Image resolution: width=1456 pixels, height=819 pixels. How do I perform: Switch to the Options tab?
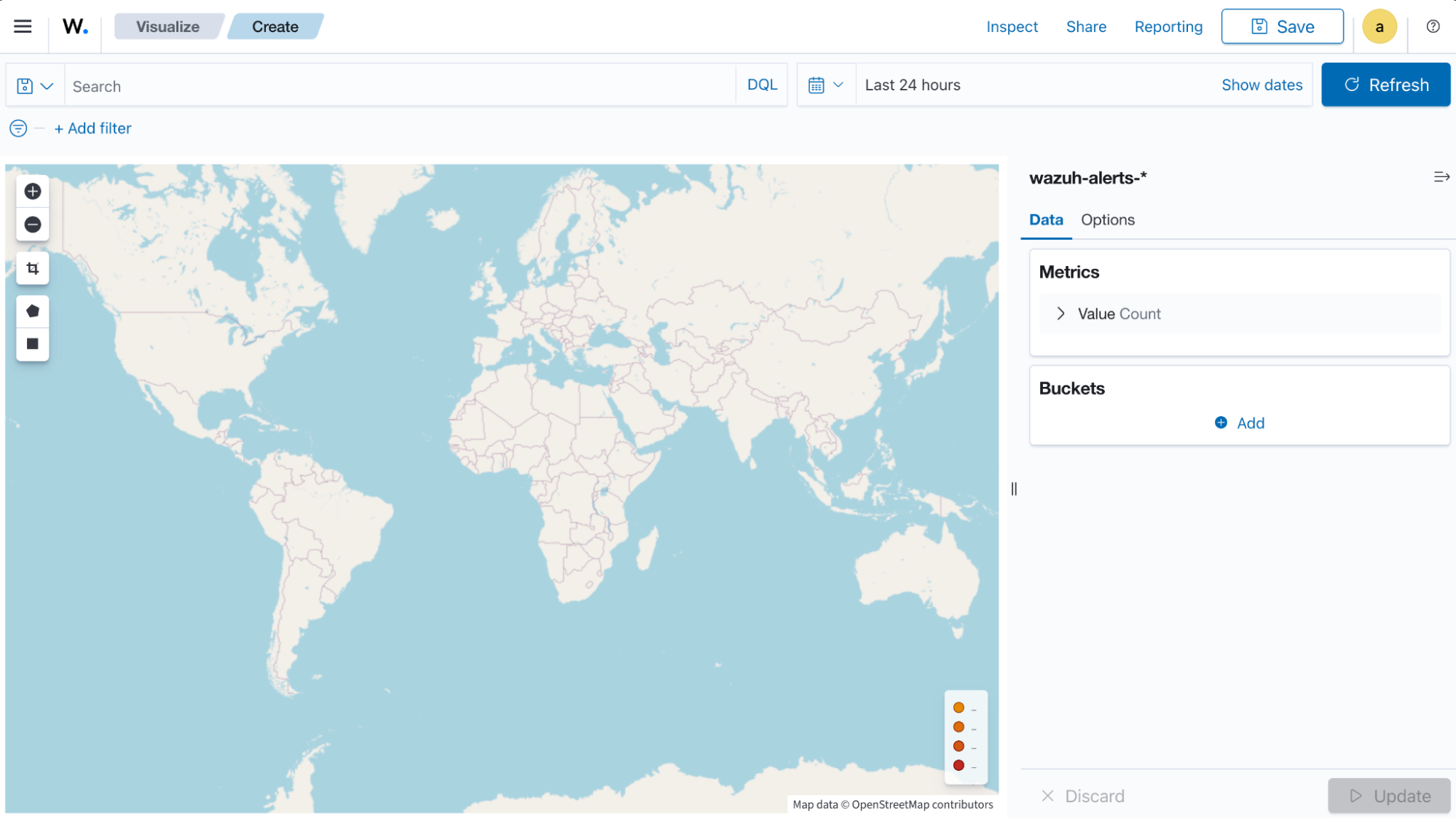point(1107,219)
